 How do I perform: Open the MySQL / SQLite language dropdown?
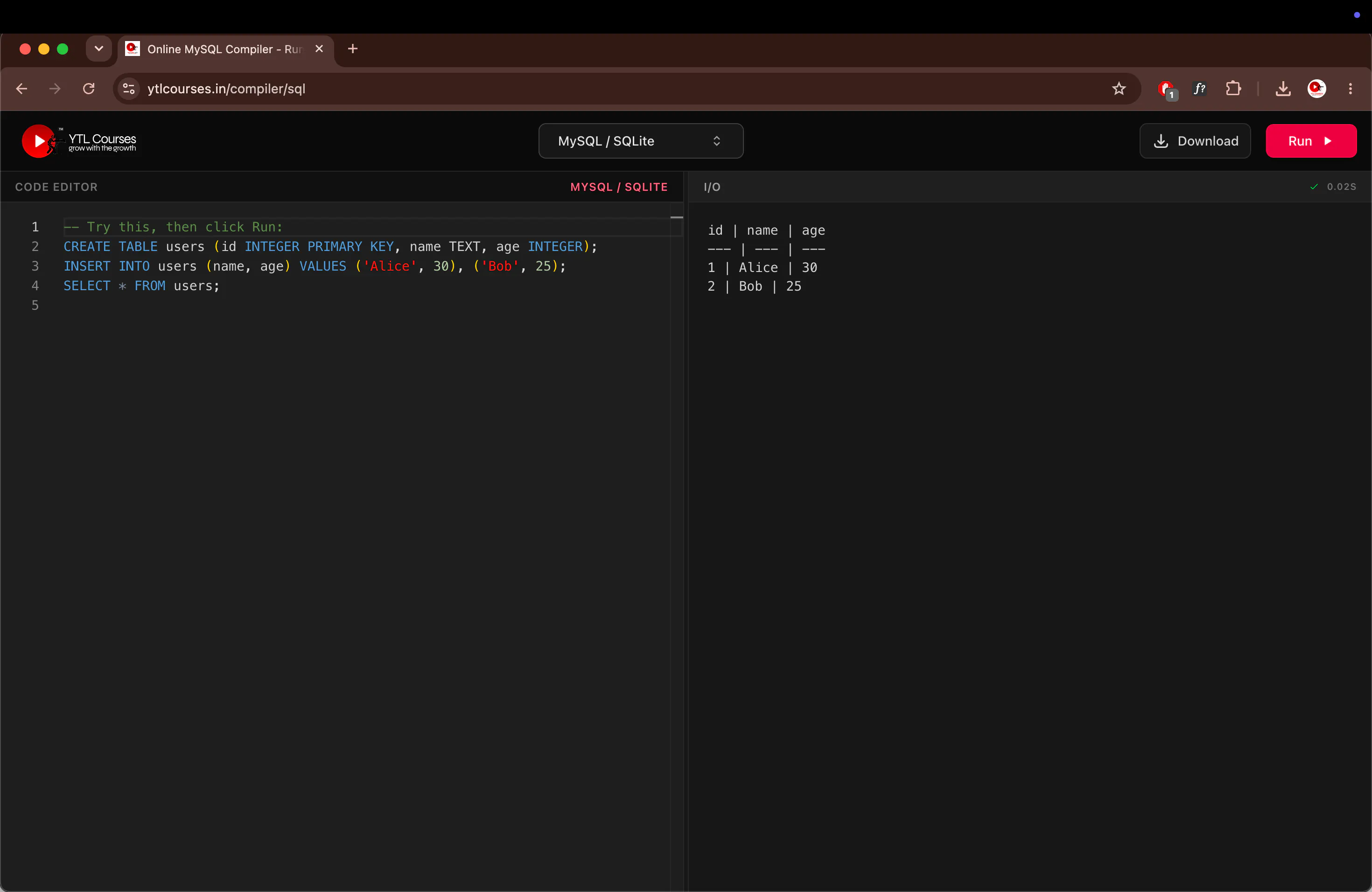(640, 141)
